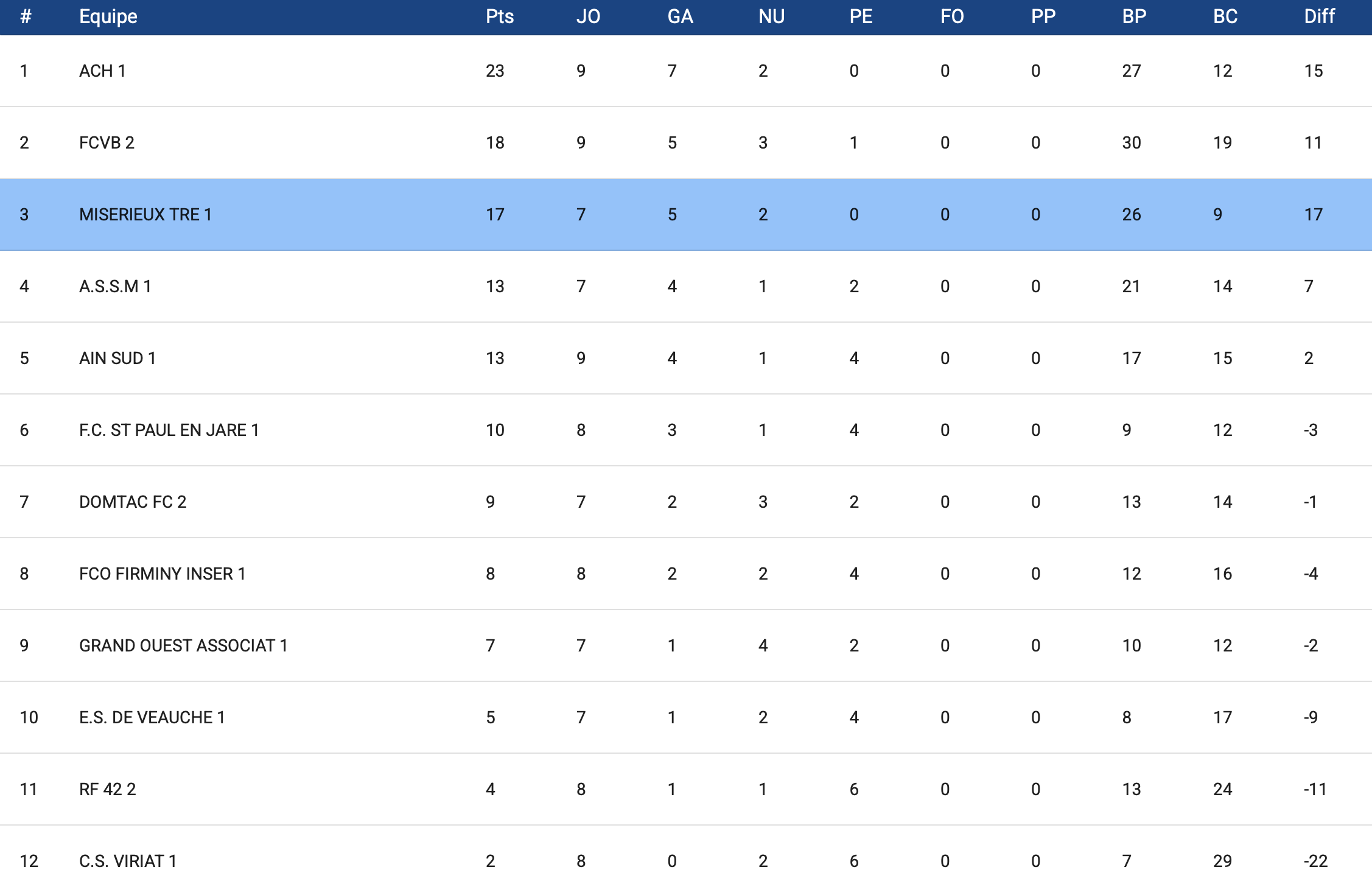The image size is (1372, 895).
Task: Click the BC column header
Action: tap(1225, 16)
